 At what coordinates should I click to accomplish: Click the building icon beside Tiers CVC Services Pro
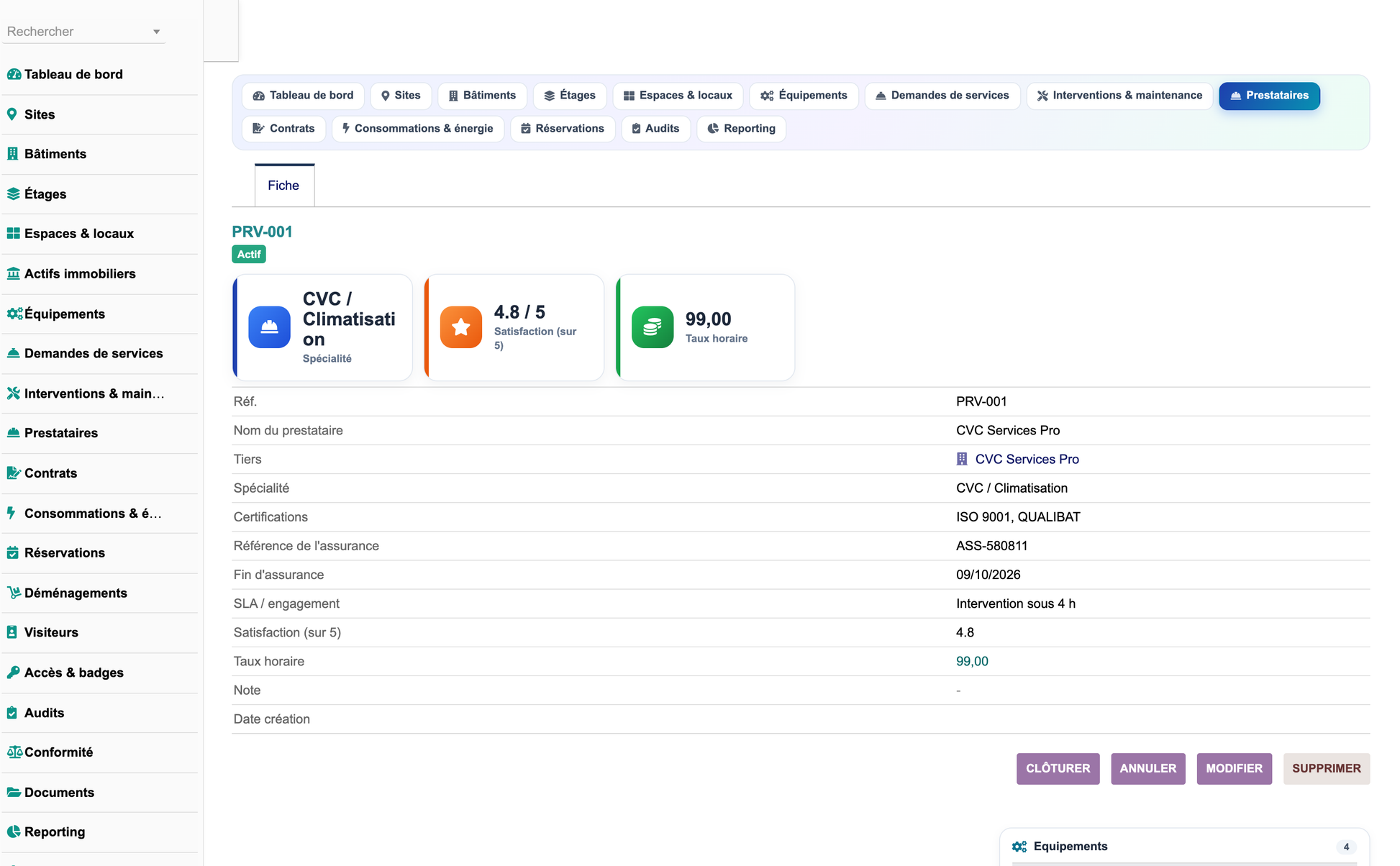pyautogui.click(x=962, y=459)
